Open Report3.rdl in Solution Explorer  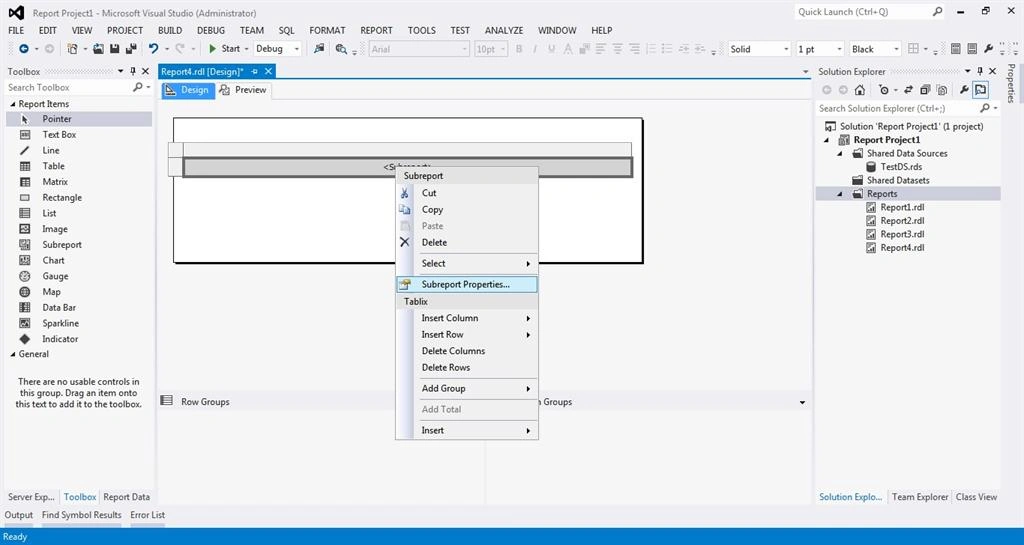pos(902,234)
